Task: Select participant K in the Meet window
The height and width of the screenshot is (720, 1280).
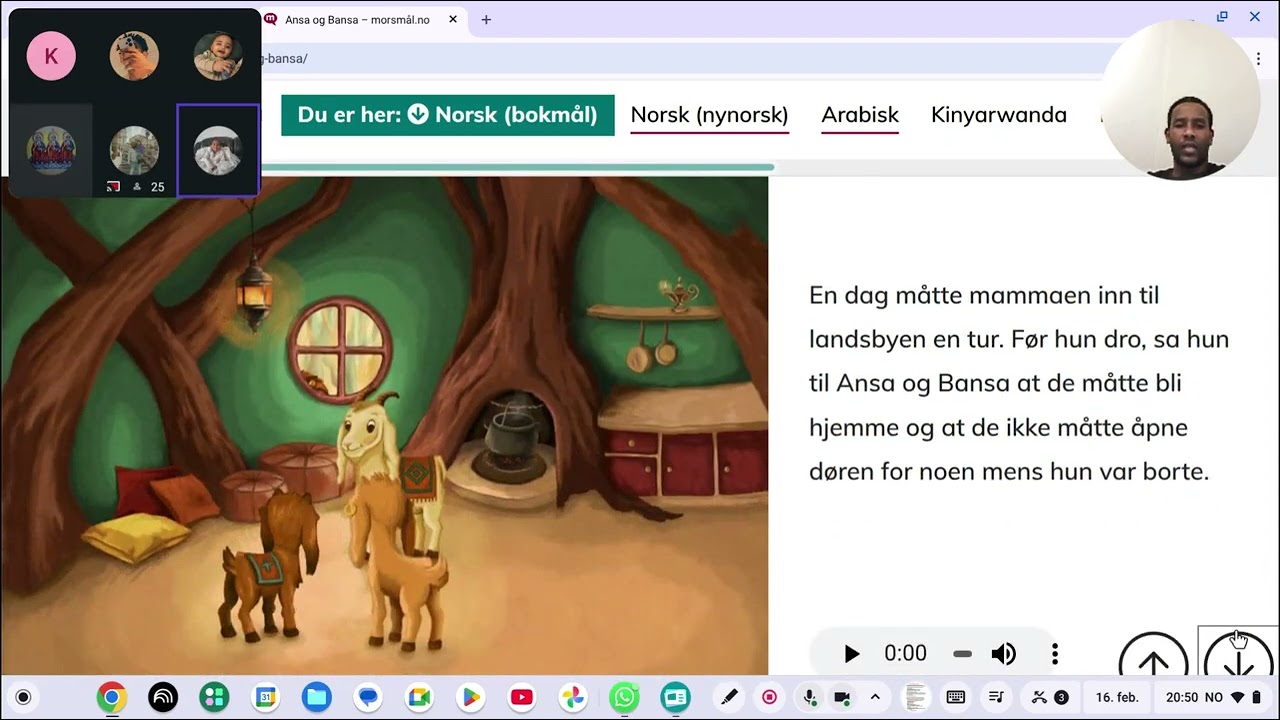Action: click(51, 56)
